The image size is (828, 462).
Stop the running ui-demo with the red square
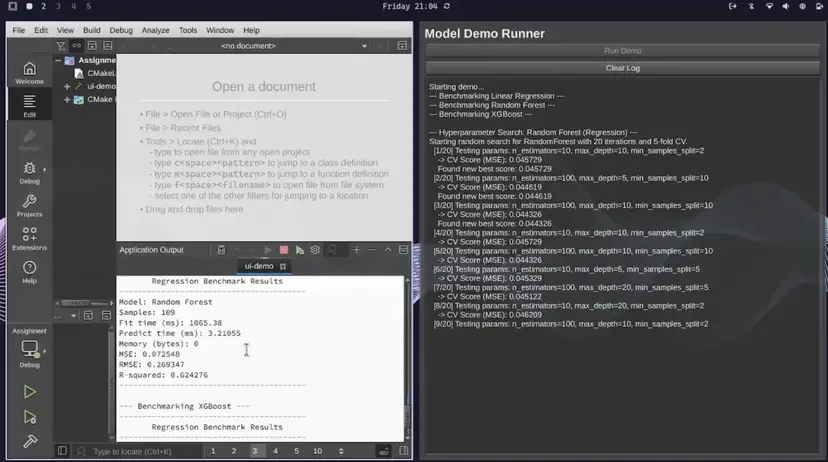pyautogui.click(x=284, y=250)
